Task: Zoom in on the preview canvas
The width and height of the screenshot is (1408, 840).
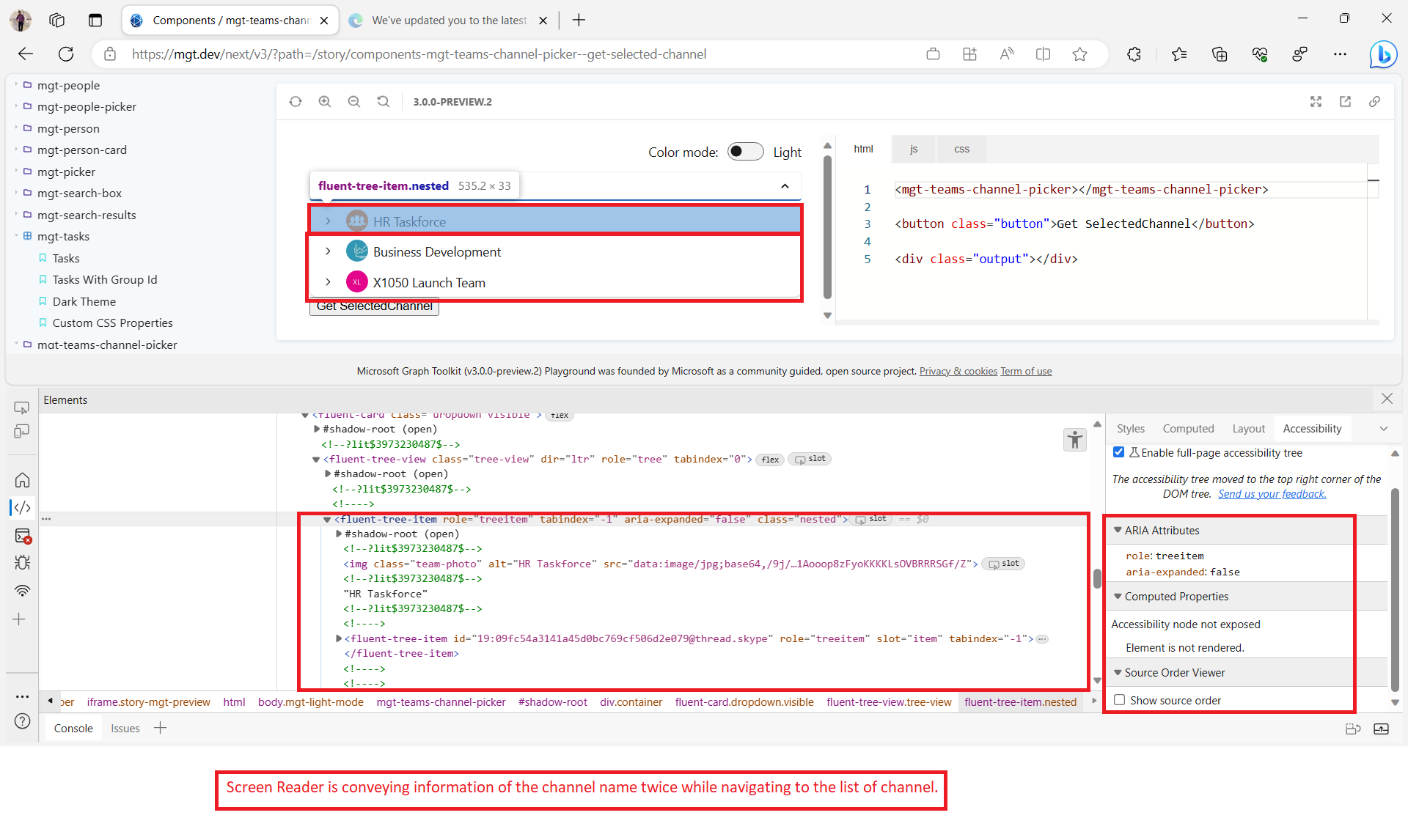Action: click(325, 101)
